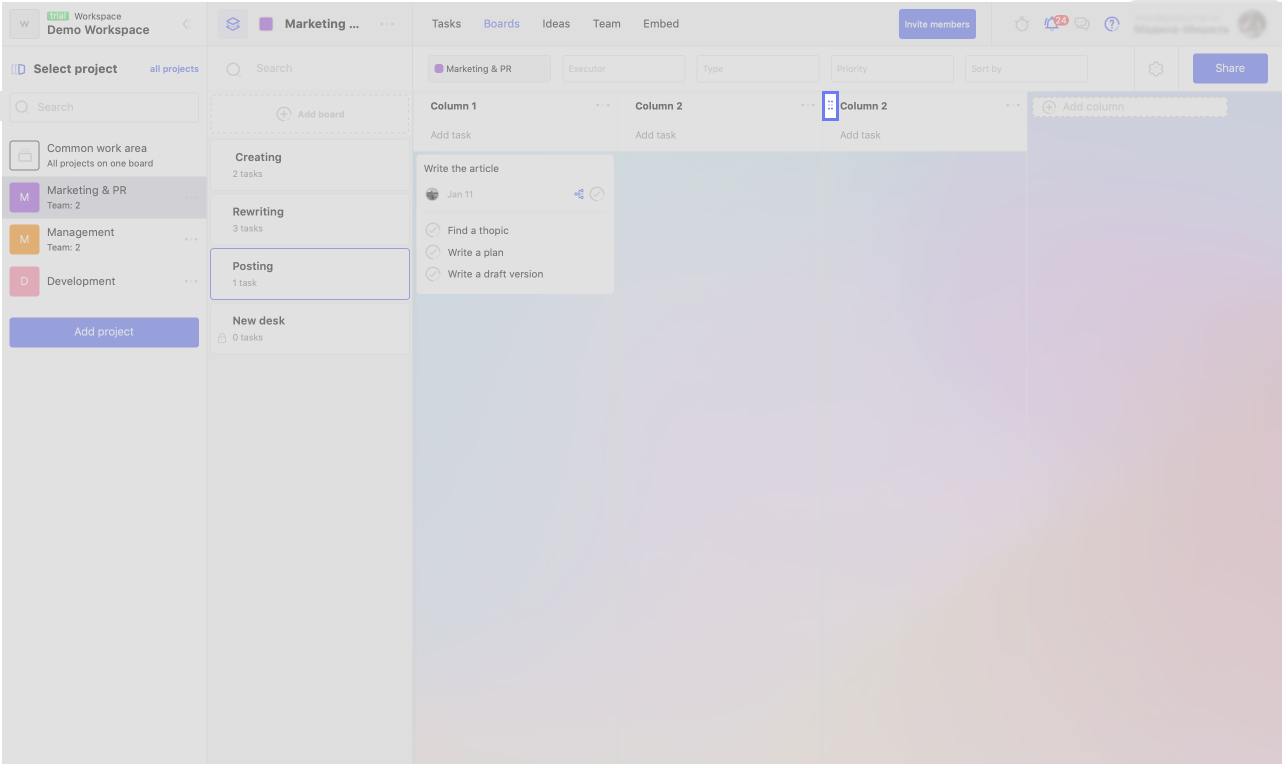
Task: Click the purple Marketing project color square
Action: 266,24
